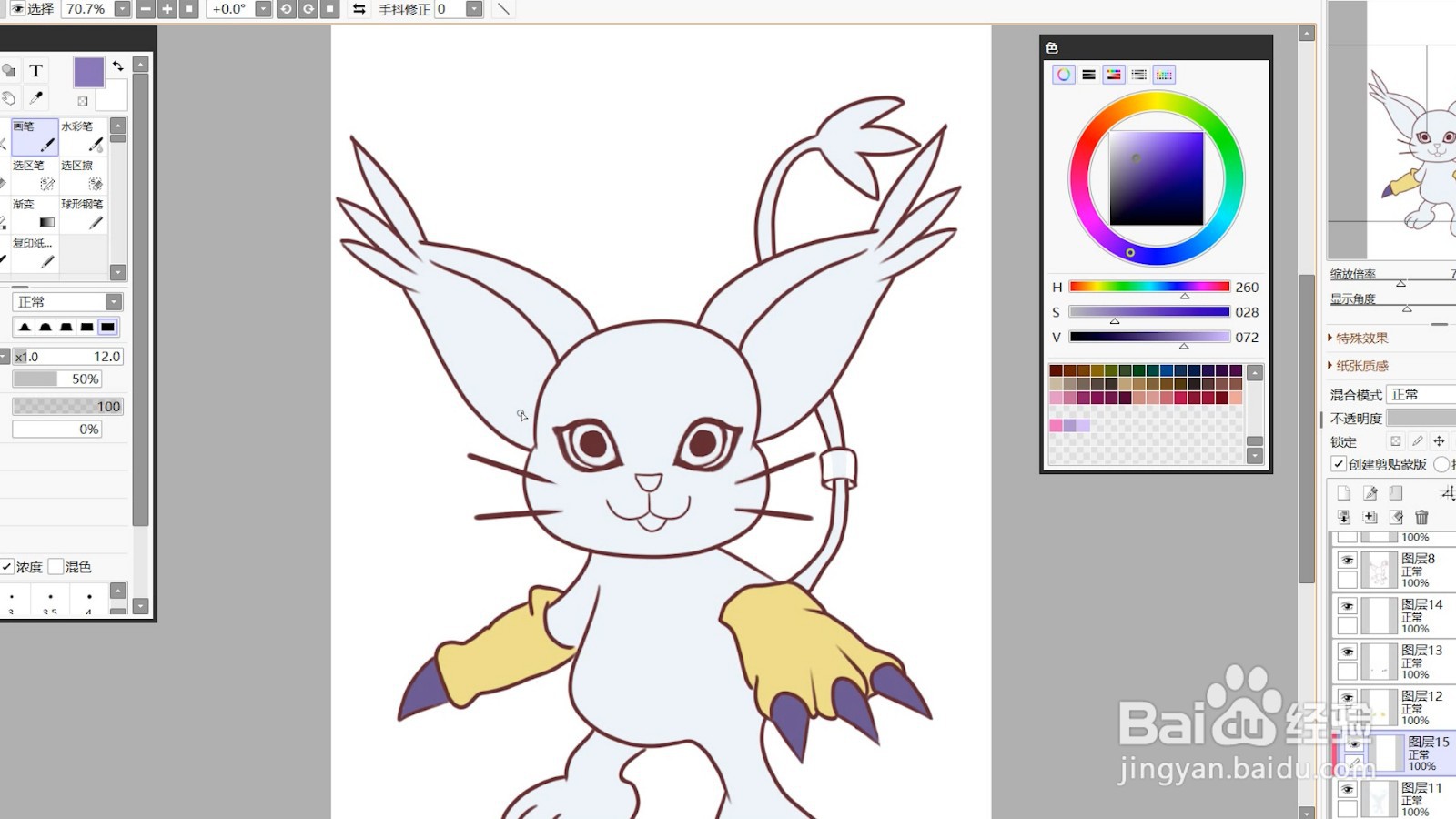Adjust brightness on the V slider
This screenshot has height=819, width=1456.
pos(1149,337)
